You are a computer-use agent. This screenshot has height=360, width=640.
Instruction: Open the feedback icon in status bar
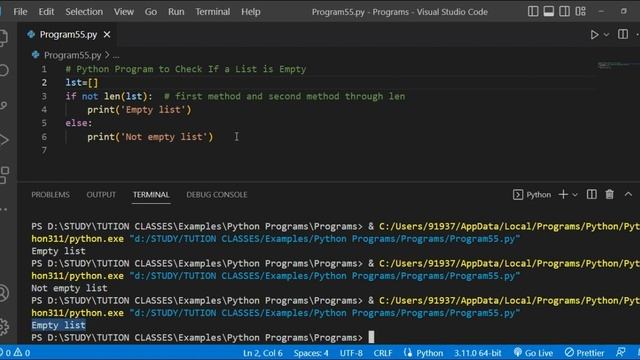[x=620, y=352]
